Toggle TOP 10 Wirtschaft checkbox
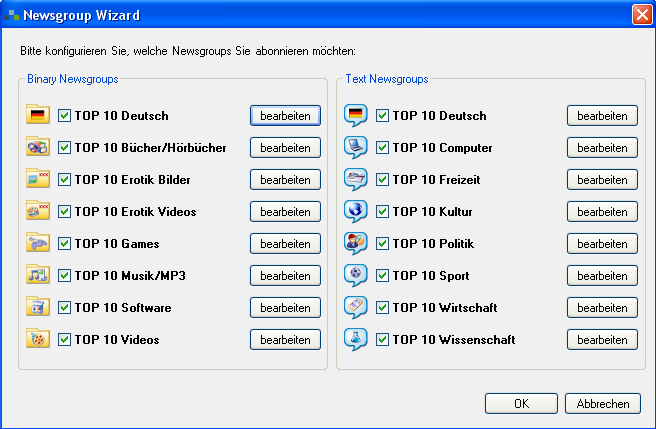656x429 pixels. click(x=382, y=308)
